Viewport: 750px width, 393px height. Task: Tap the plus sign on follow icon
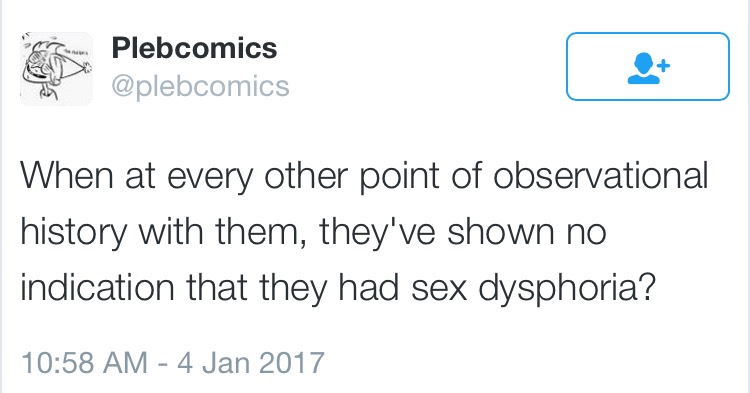[x=663, y=65]
